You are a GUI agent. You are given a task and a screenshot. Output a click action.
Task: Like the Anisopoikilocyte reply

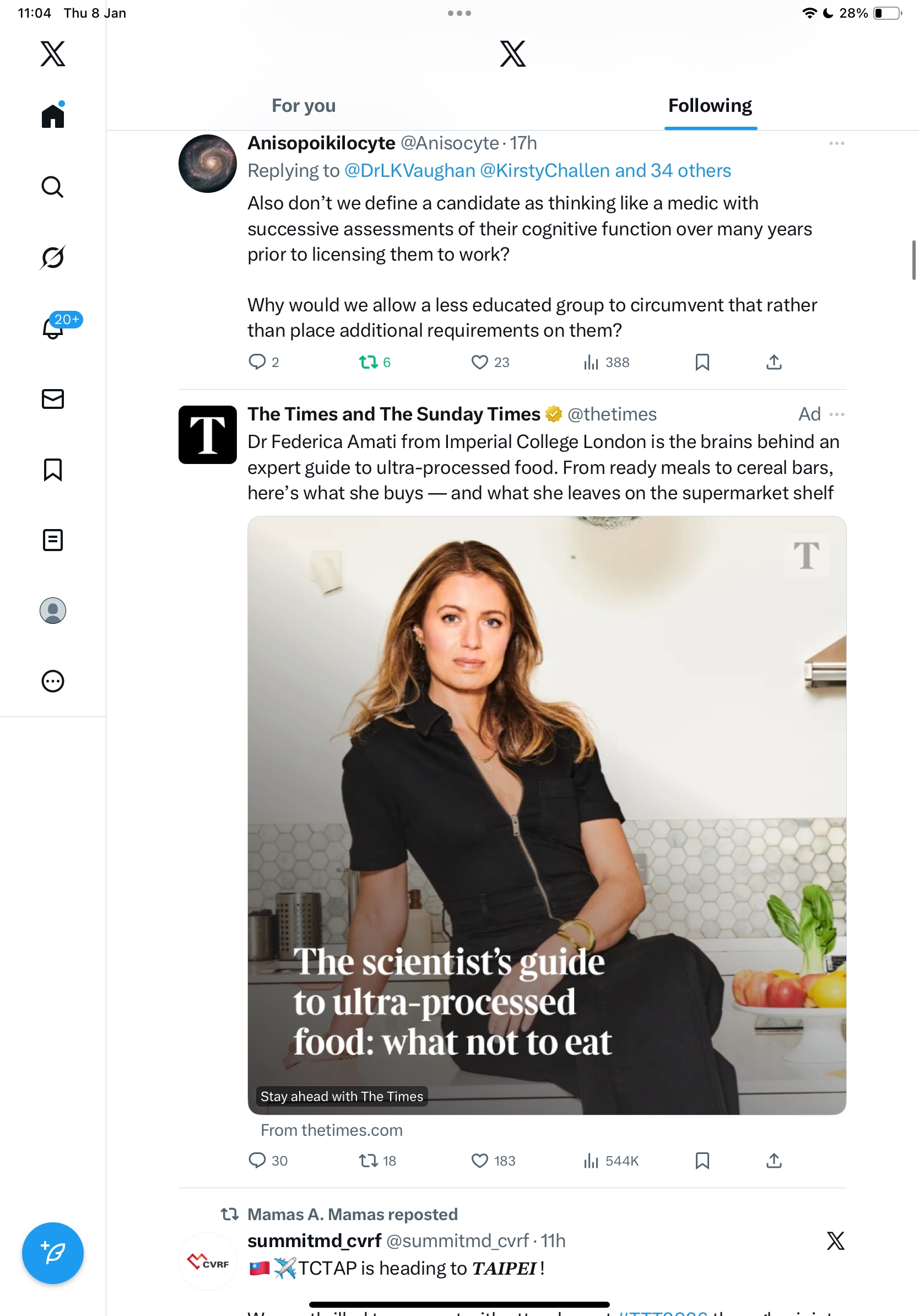[479, 362]
